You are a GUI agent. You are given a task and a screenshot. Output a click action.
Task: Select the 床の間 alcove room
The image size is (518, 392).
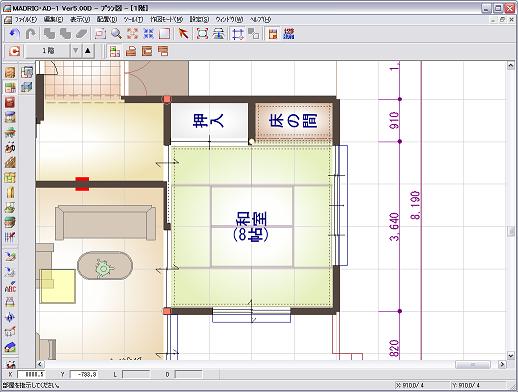click(294, 121)
